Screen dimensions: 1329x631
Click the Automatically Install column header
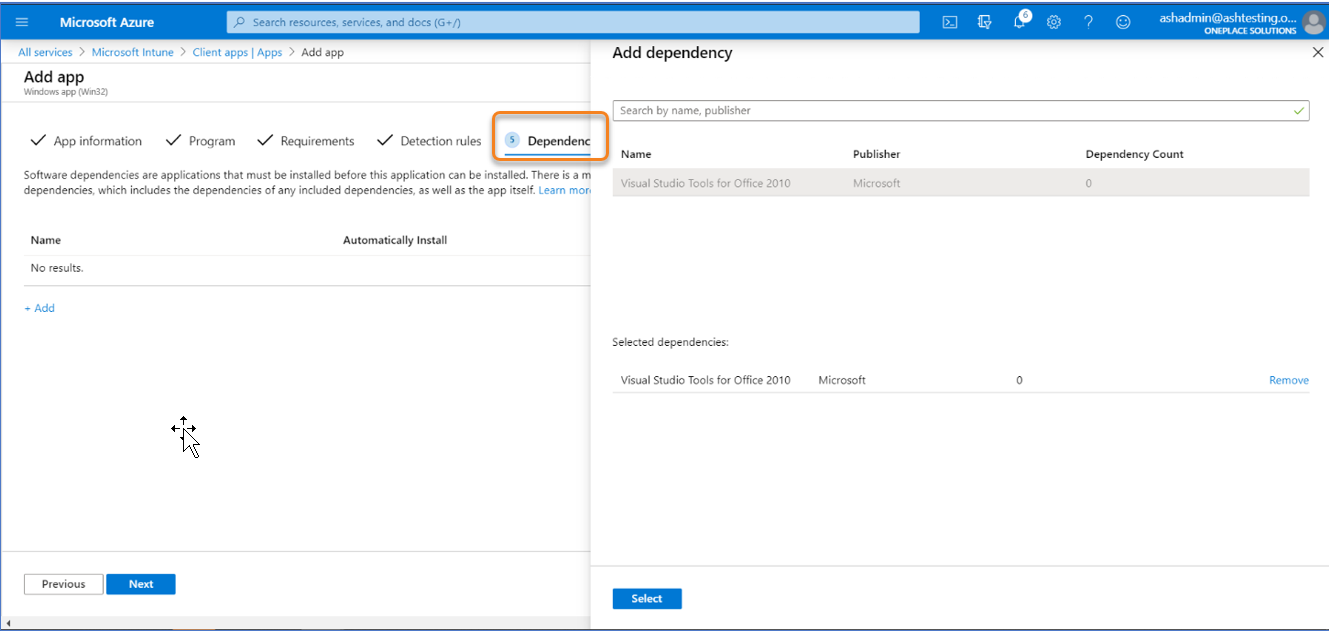395,240
